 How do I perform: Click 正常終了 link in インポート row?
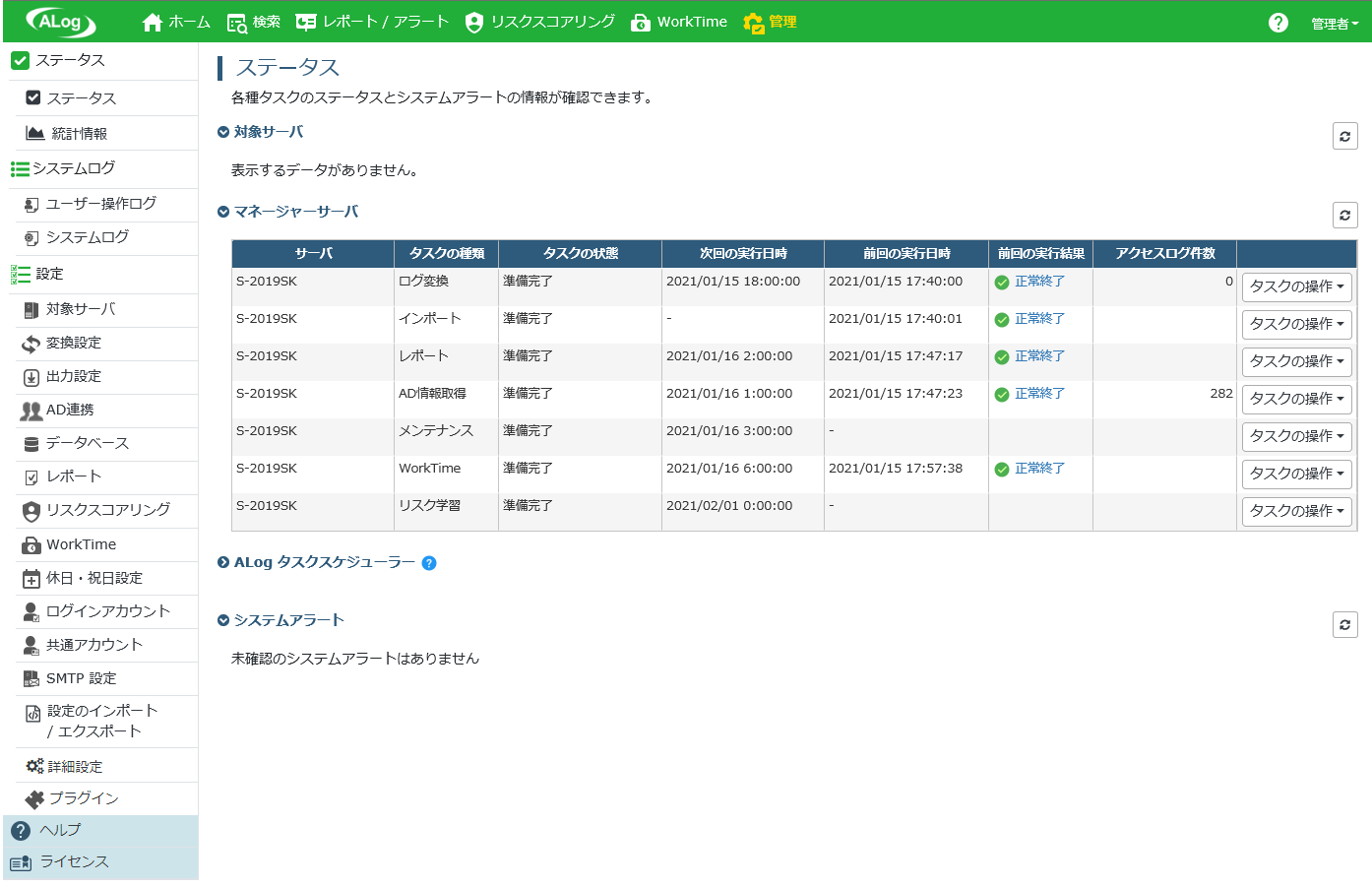pos(1039,319)
